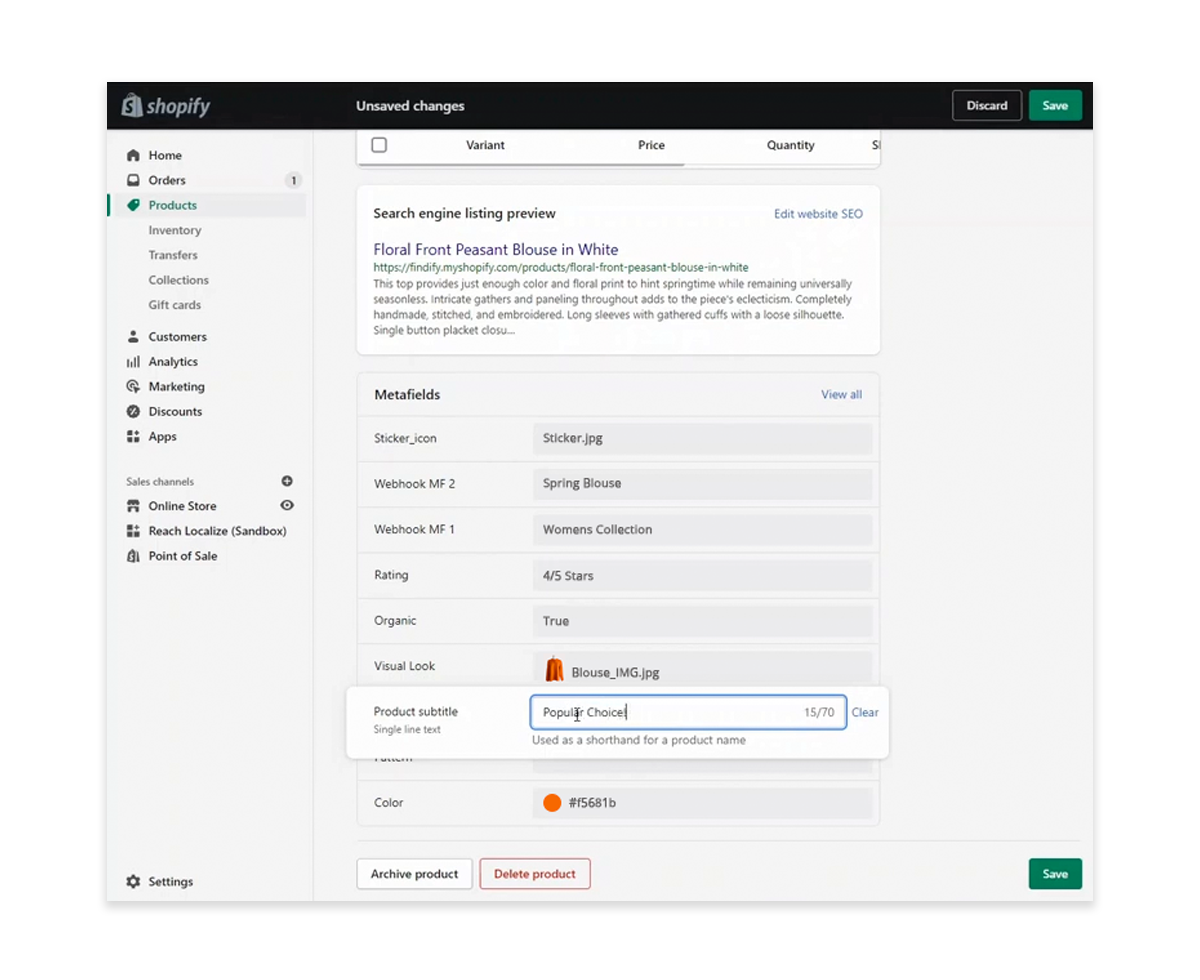Go to Analytics section

pos(173,362)
